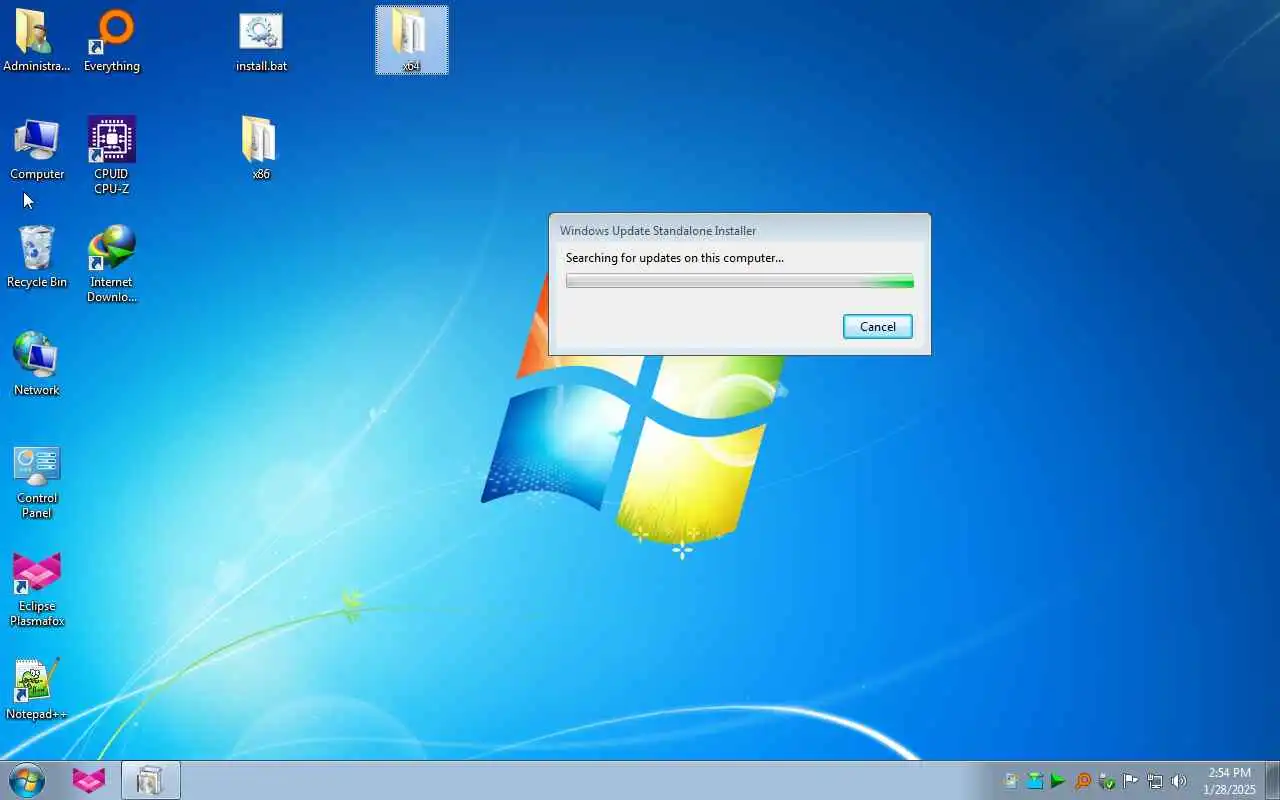Click the green play arrow tray icon
The height and width of the screenshot is (800, 1280).
1058,781
